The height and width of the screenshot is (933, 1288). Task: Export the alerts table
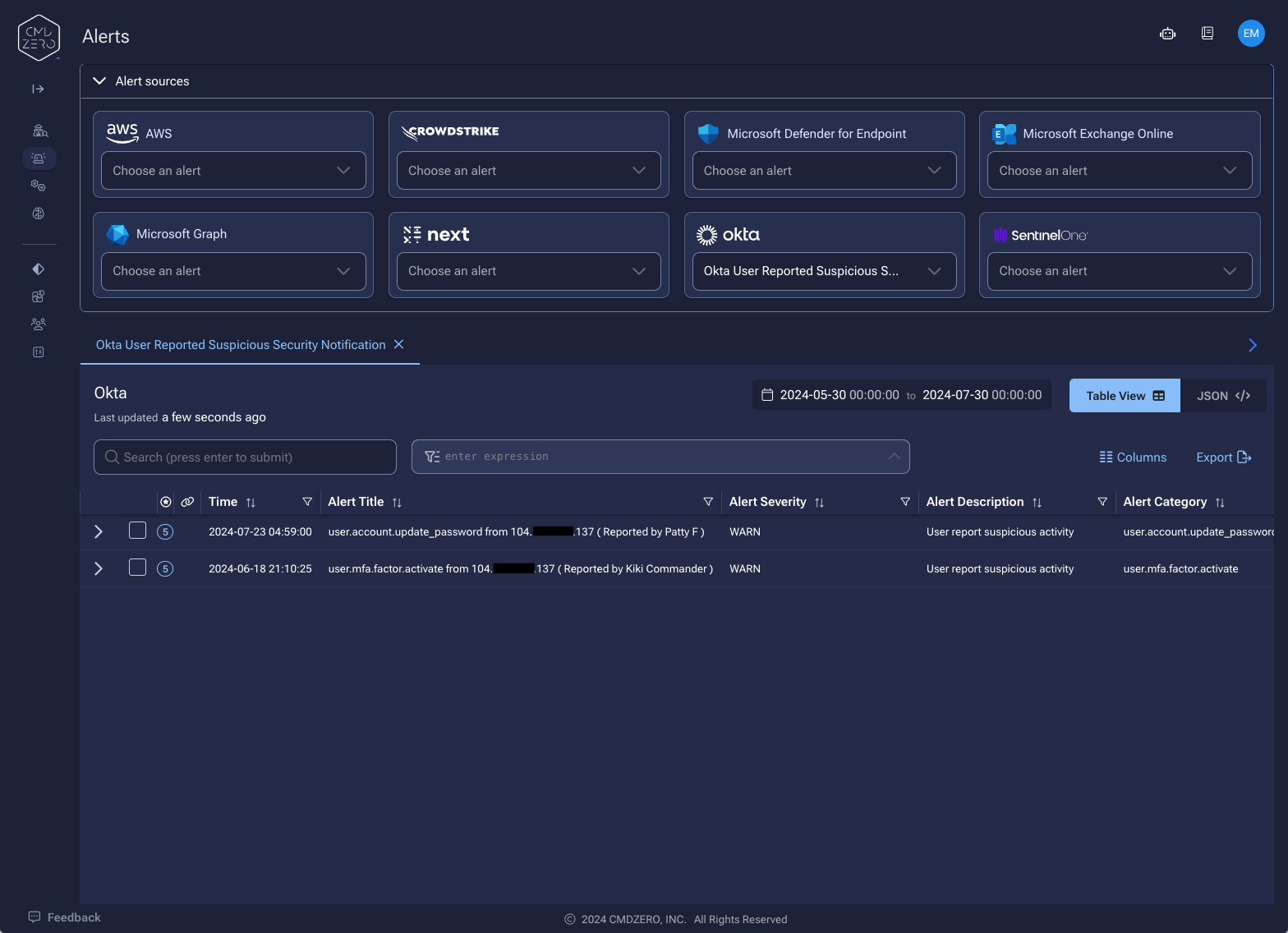click(1224, 457)
